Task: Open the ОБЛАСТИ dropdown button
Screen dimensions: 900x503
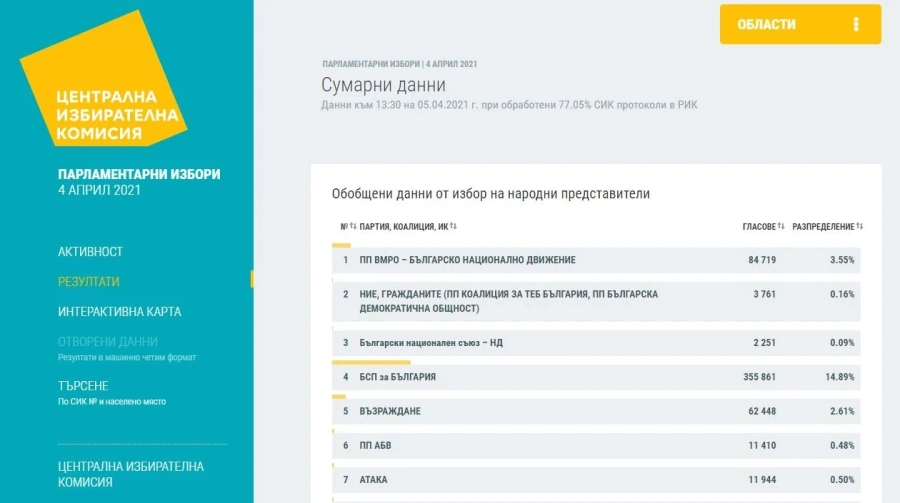Action: click(800, 24)
